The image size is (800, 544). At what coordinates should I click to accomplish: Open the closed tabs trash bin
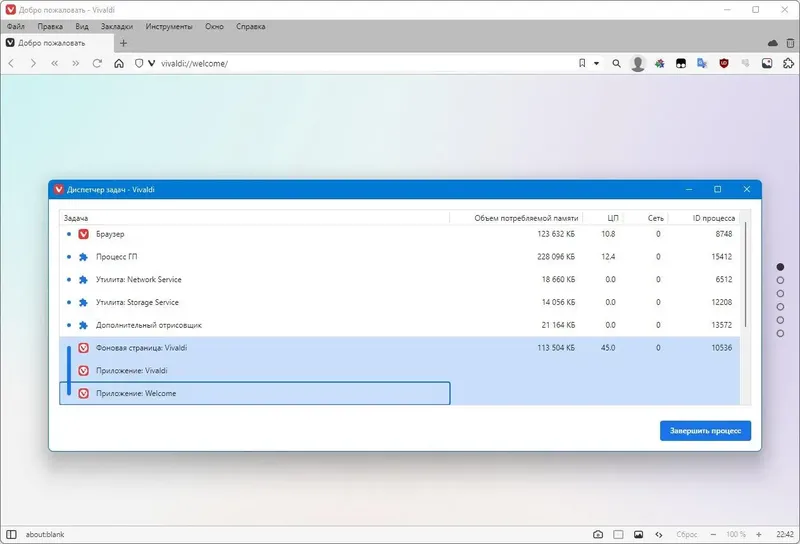[x=790, y=43]
